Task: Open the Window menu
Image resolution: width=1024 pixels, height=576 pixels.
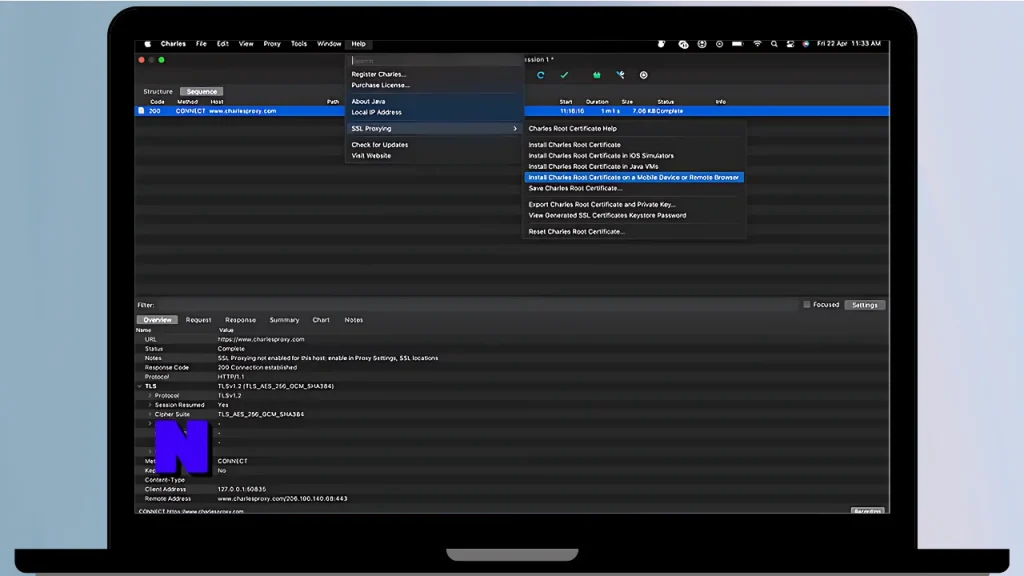Action: [329, 44]
